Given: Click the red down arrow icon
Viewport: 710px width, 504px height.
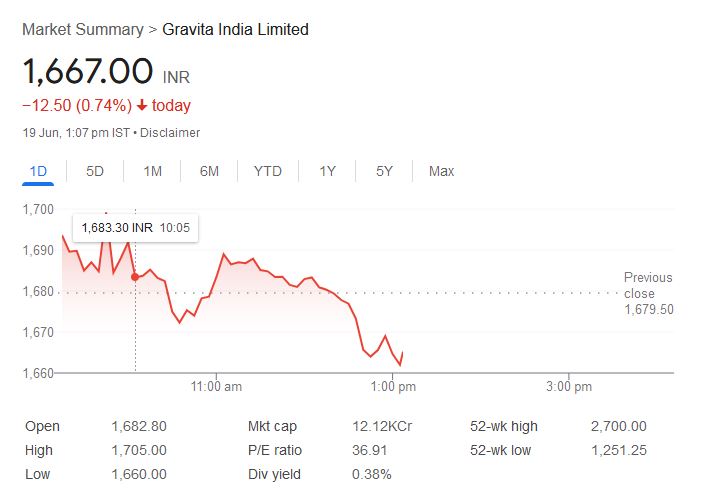Looking at the screenshot, I should (x=143, y=106).
